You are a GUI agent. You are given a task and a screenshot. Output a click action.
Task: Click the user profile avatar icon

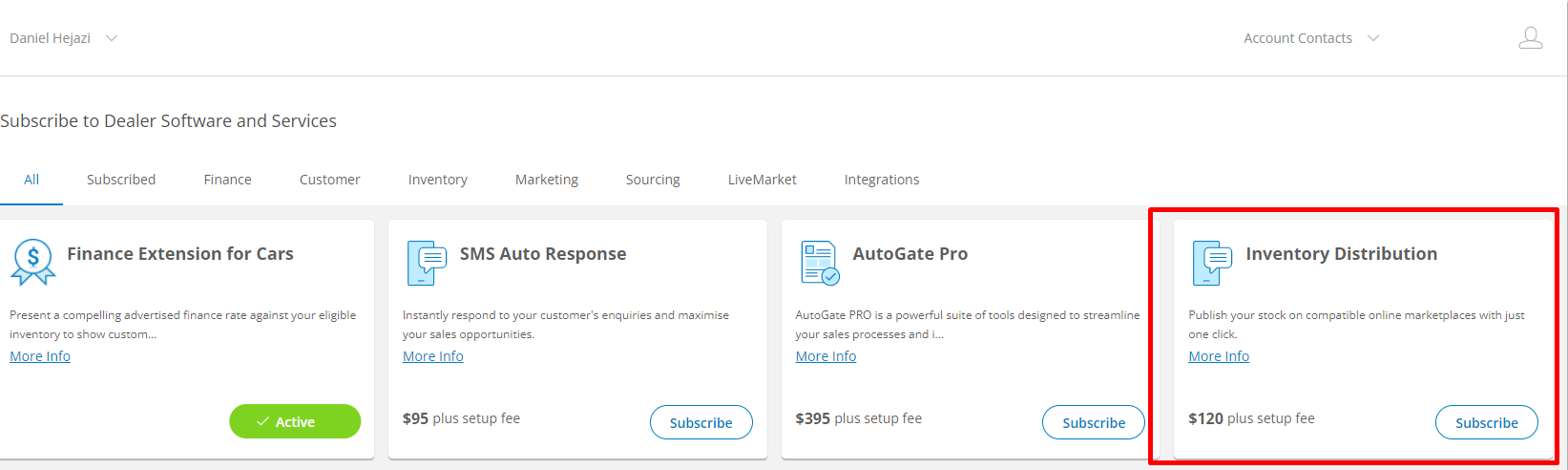[x=1530, y=38]
